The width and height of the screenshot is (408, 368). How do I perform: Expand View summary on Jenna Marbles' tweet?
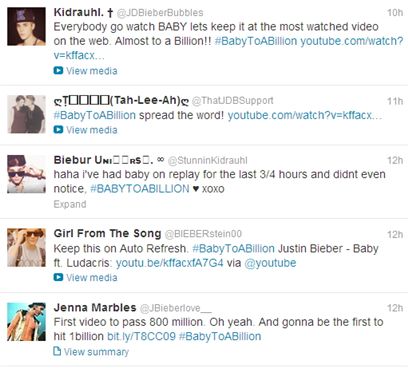tap(96, 352)
